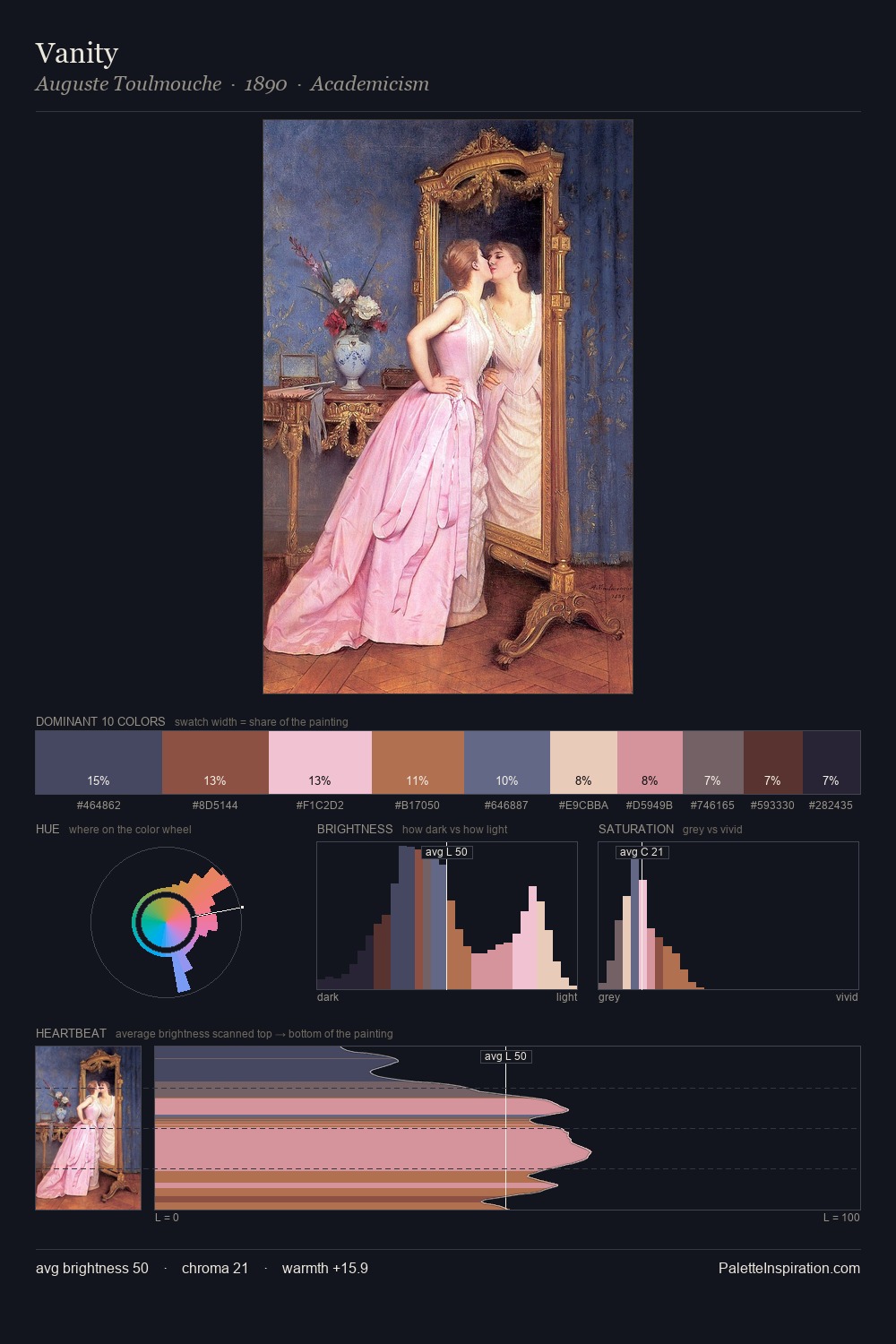The width and height of the screenshot is (896, 1344).
Task: Click 'warmth +15.9' in footer
Action: [x=325, y=1269]
